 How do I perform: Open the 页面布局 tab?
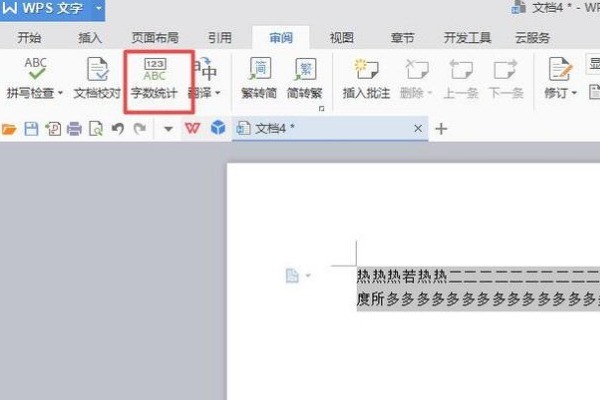pos(155,38)
